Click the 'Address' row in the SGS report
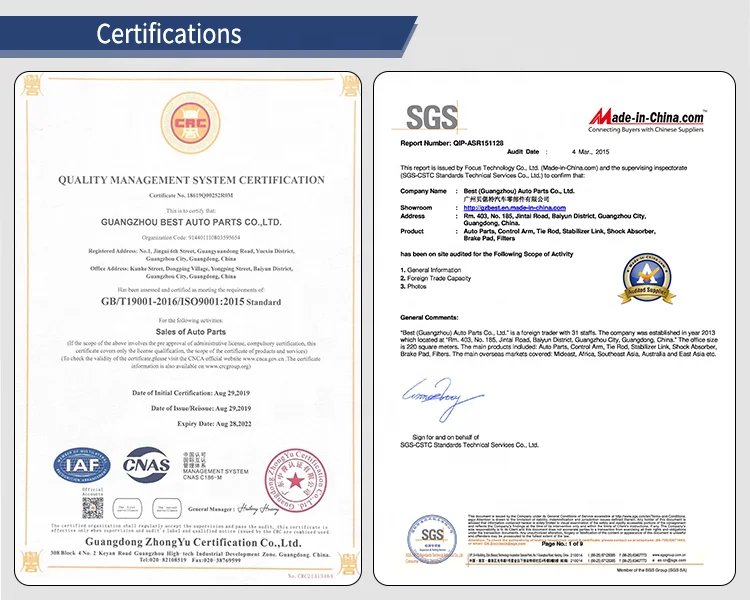Viewport: 750px width, 600px height. (523, 219)
